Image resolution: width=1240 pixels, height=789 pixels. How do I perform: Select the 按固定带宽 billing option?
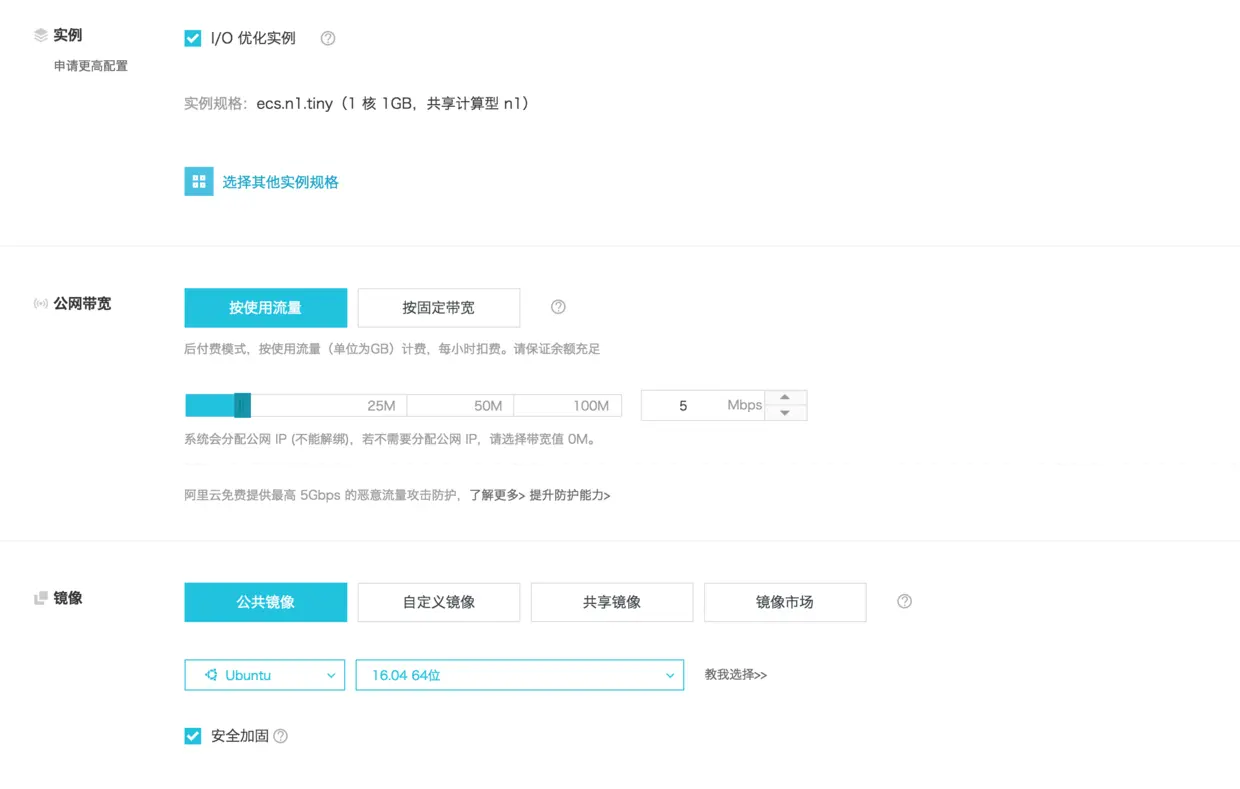pos(438,307)
